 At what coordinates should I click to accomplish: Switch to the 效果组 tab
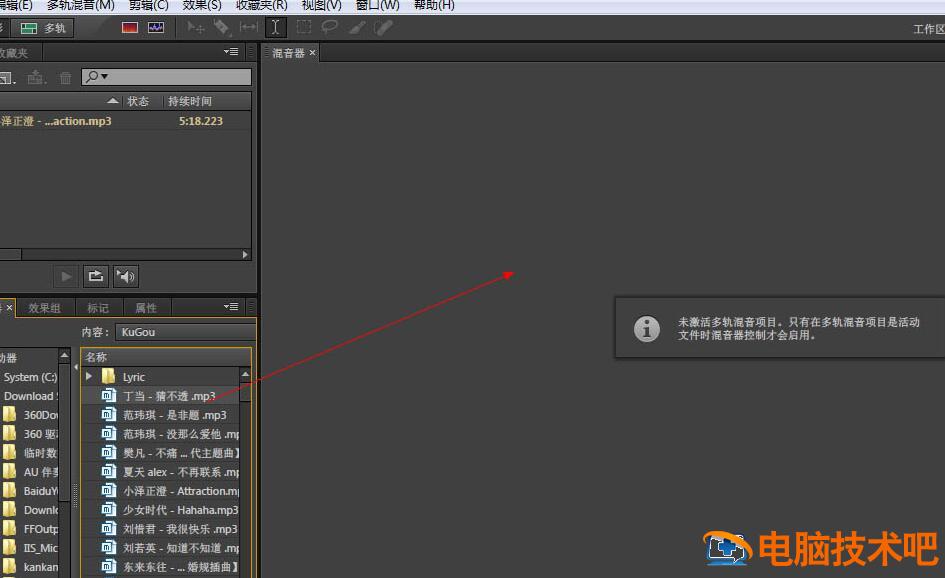[45, 308]
